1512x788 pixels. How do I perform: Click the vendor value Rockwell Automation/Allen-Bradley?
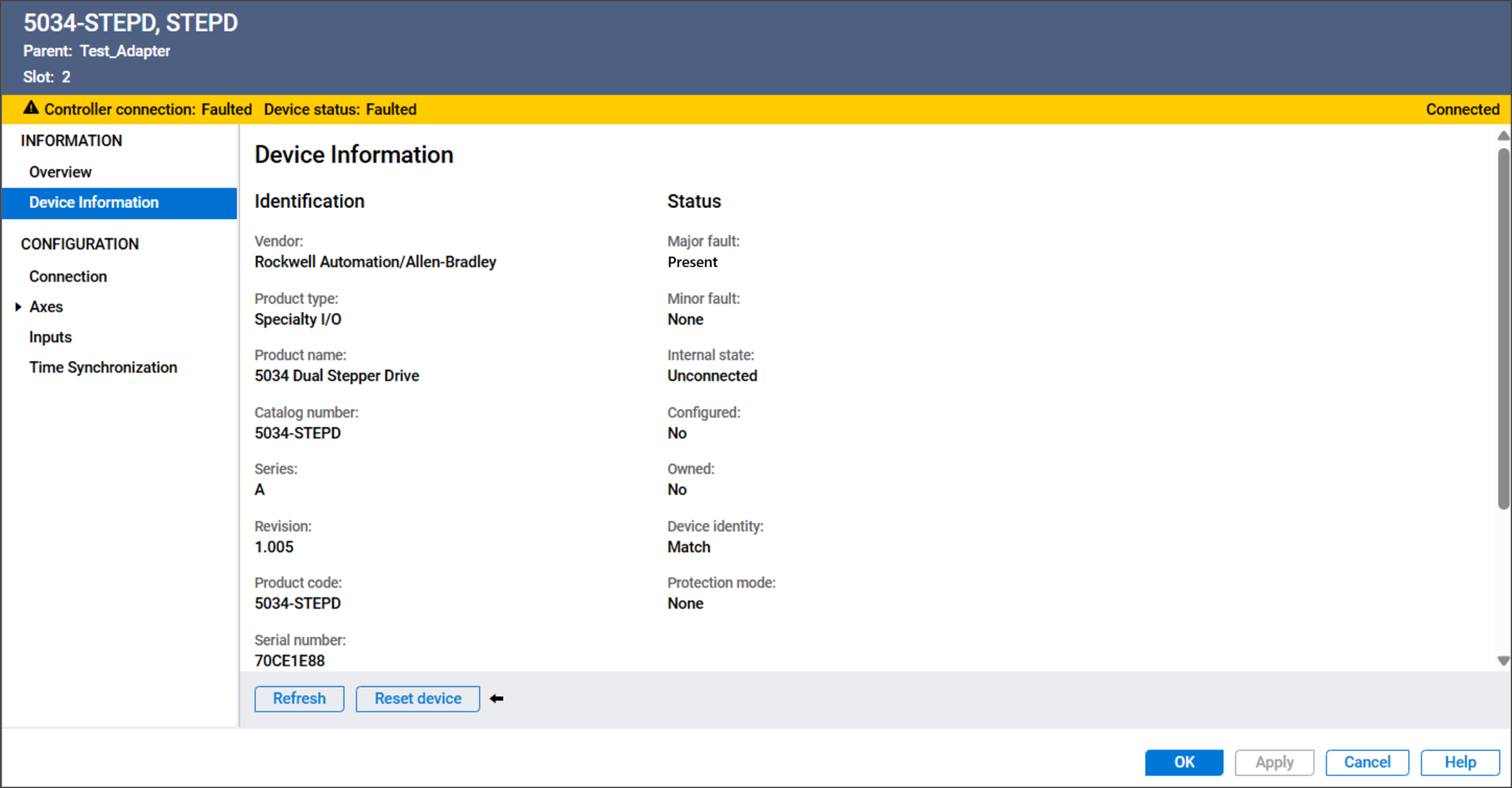(376, 262)
